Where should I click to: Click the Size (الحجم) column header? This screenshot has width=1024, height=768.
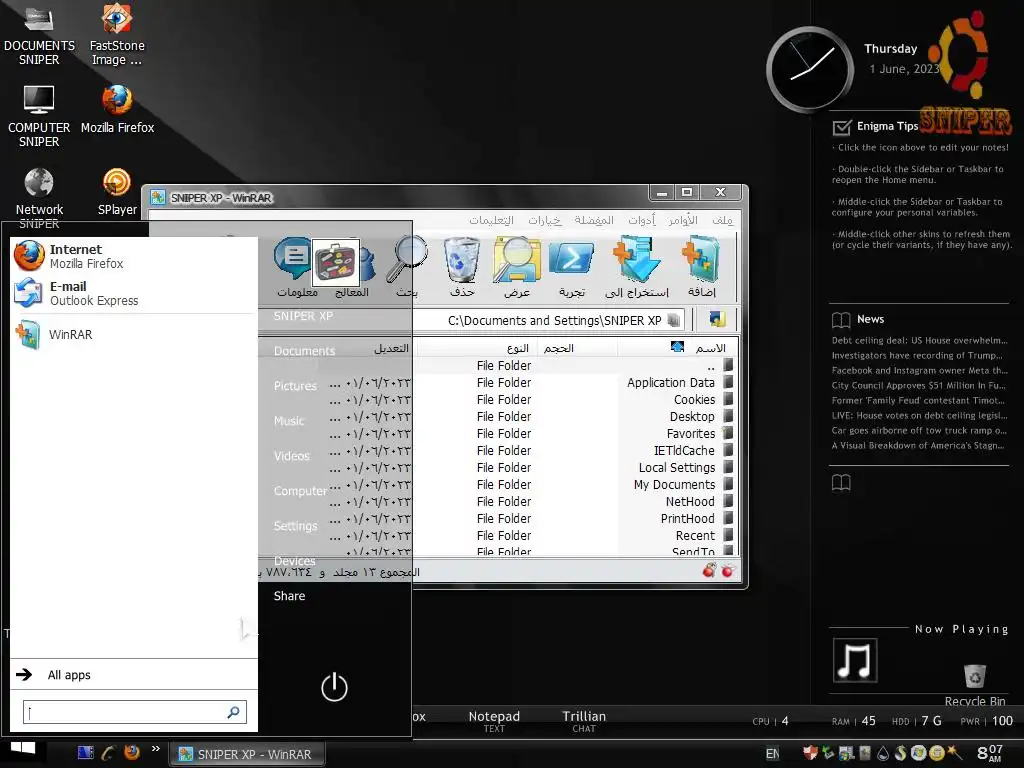pos(577,348)
